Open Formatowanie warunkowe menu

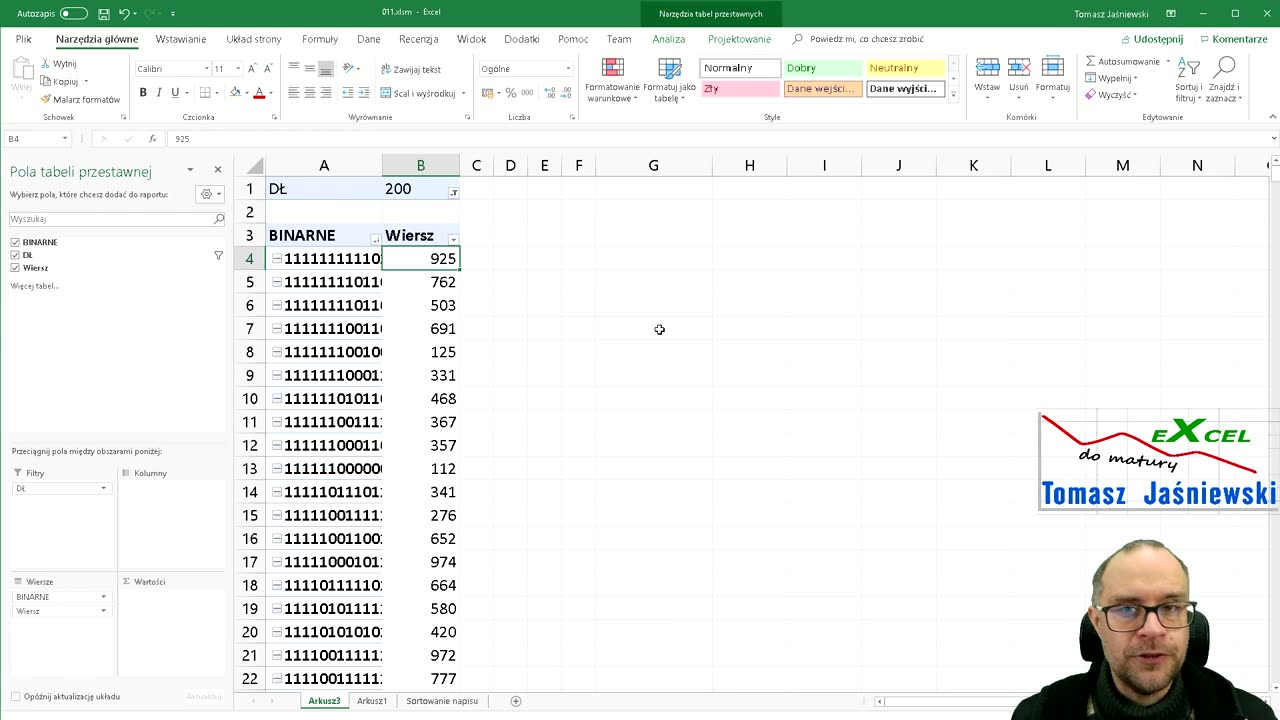tap(612, 80)
